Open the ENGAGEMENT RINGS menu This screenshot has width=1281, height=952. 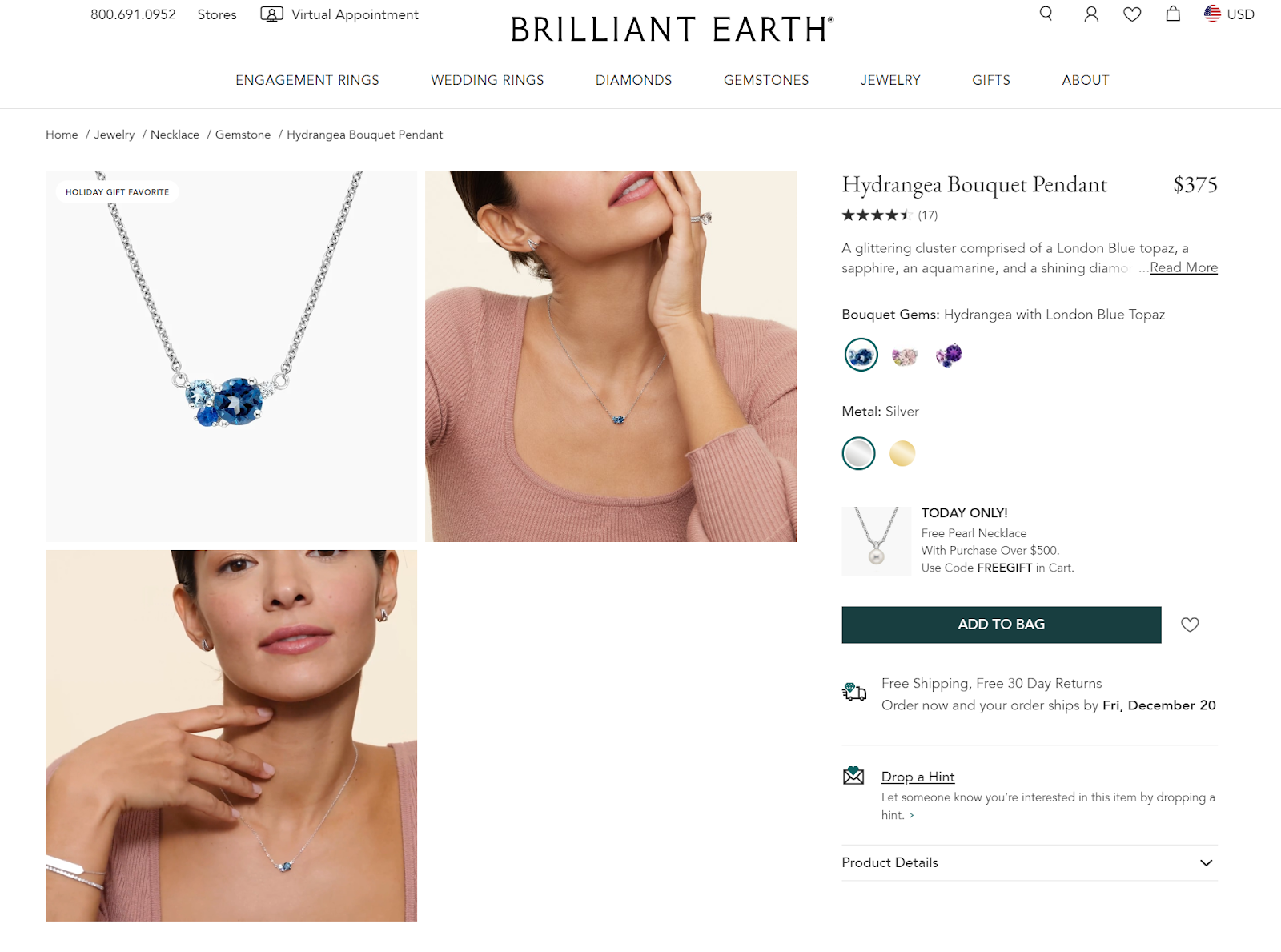[307, 80]
